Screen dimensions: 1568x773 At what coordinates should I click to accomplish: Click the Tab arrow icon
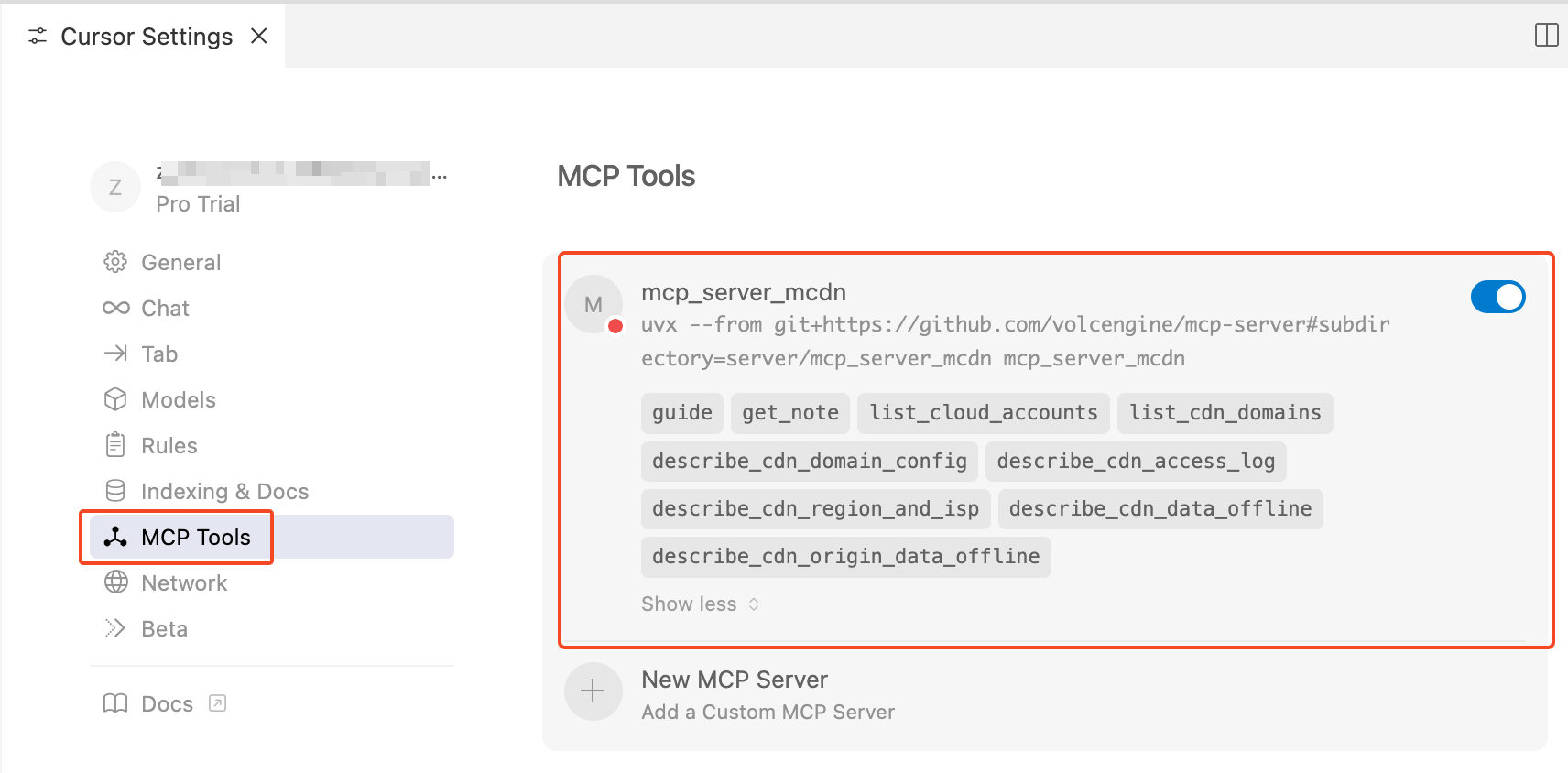tap(115, 354)
